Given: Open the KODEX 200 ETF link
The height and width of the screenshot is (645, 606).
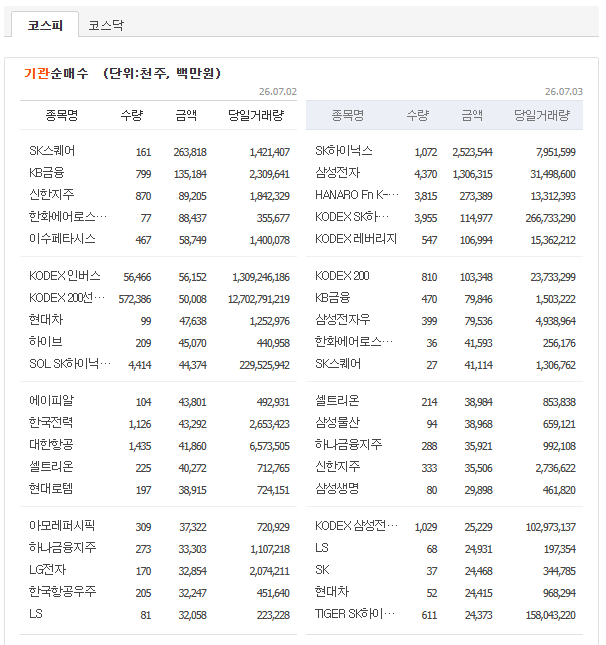Looking at the screenshot, I should pyautogui.click(x=342, y=276).
